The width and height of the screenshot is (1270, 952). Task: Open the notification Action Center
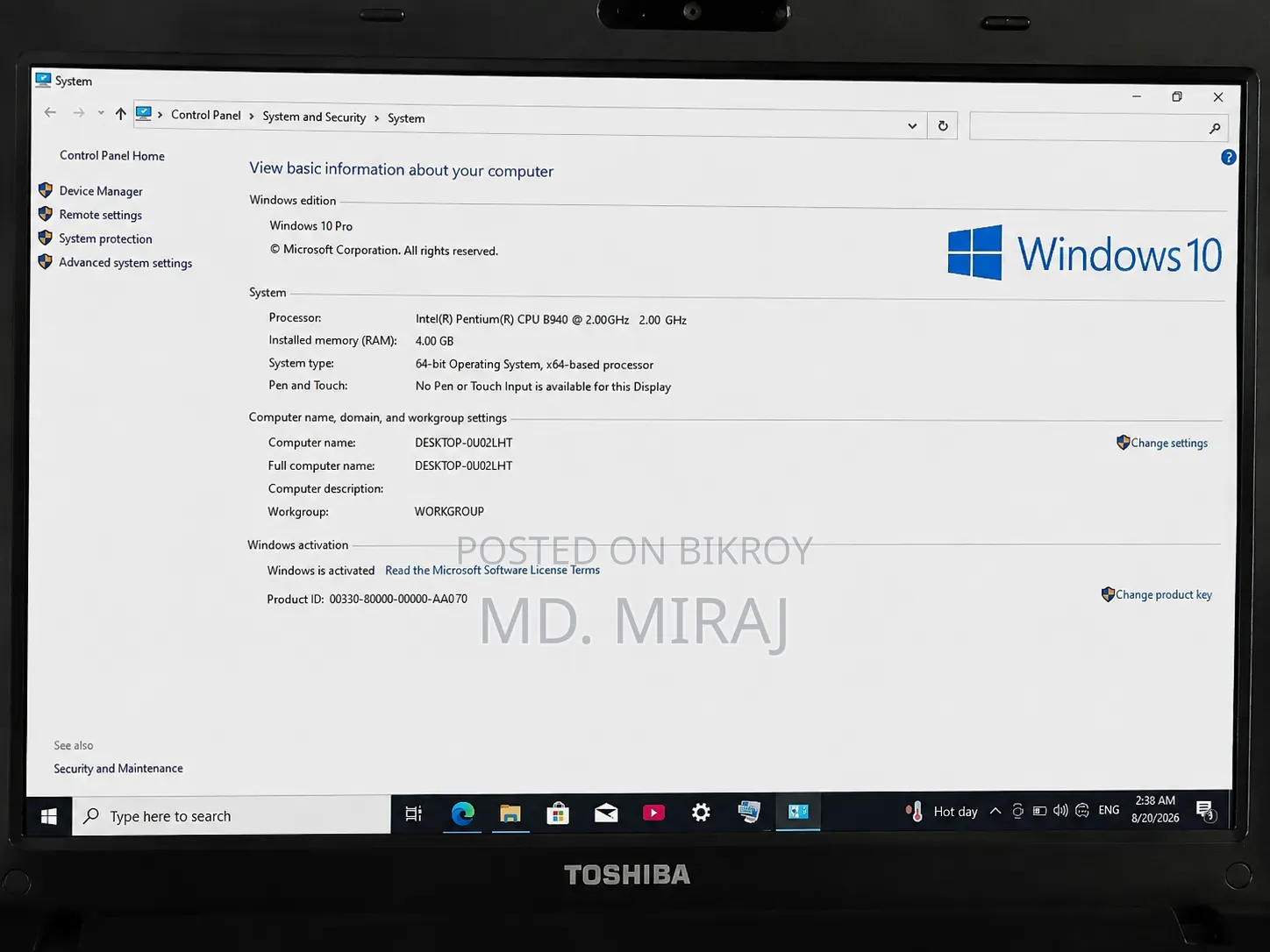[x=1206, y=811]
